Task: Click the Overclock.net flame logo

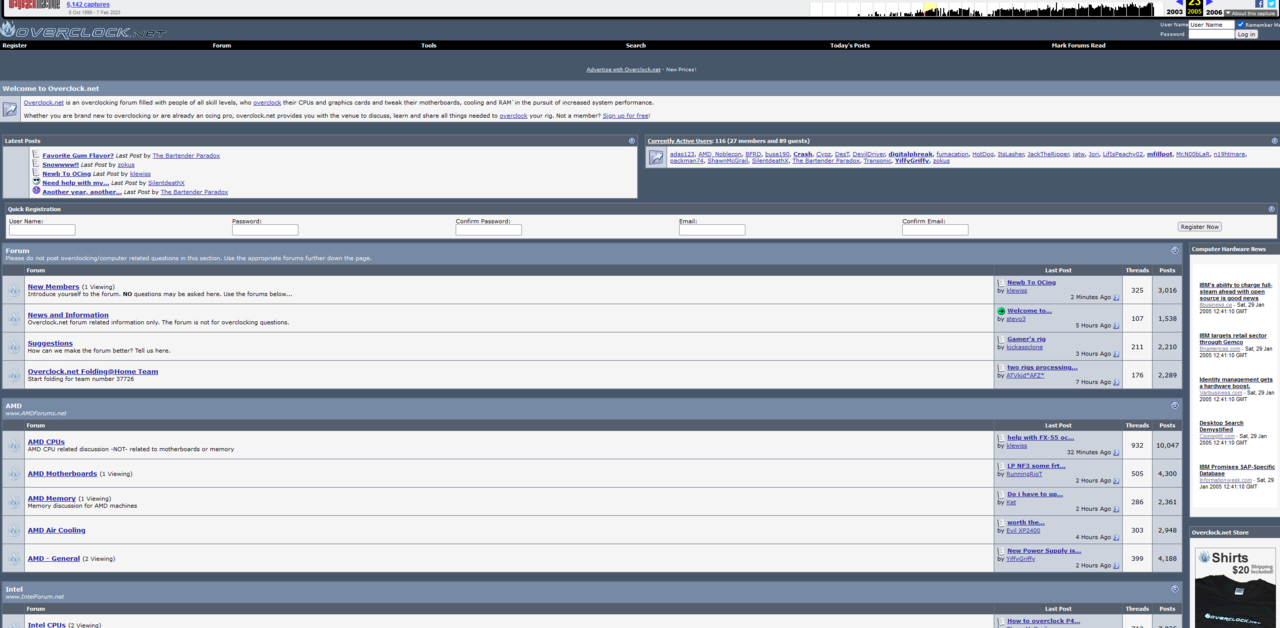Action: (x=8, y=30)
